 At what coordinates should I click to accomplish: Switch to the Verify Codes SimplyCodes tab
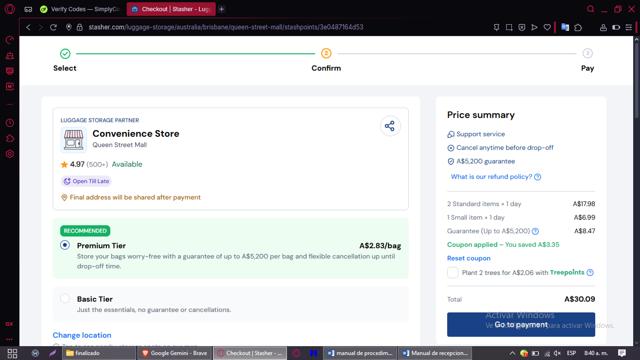tap(80, 9)
